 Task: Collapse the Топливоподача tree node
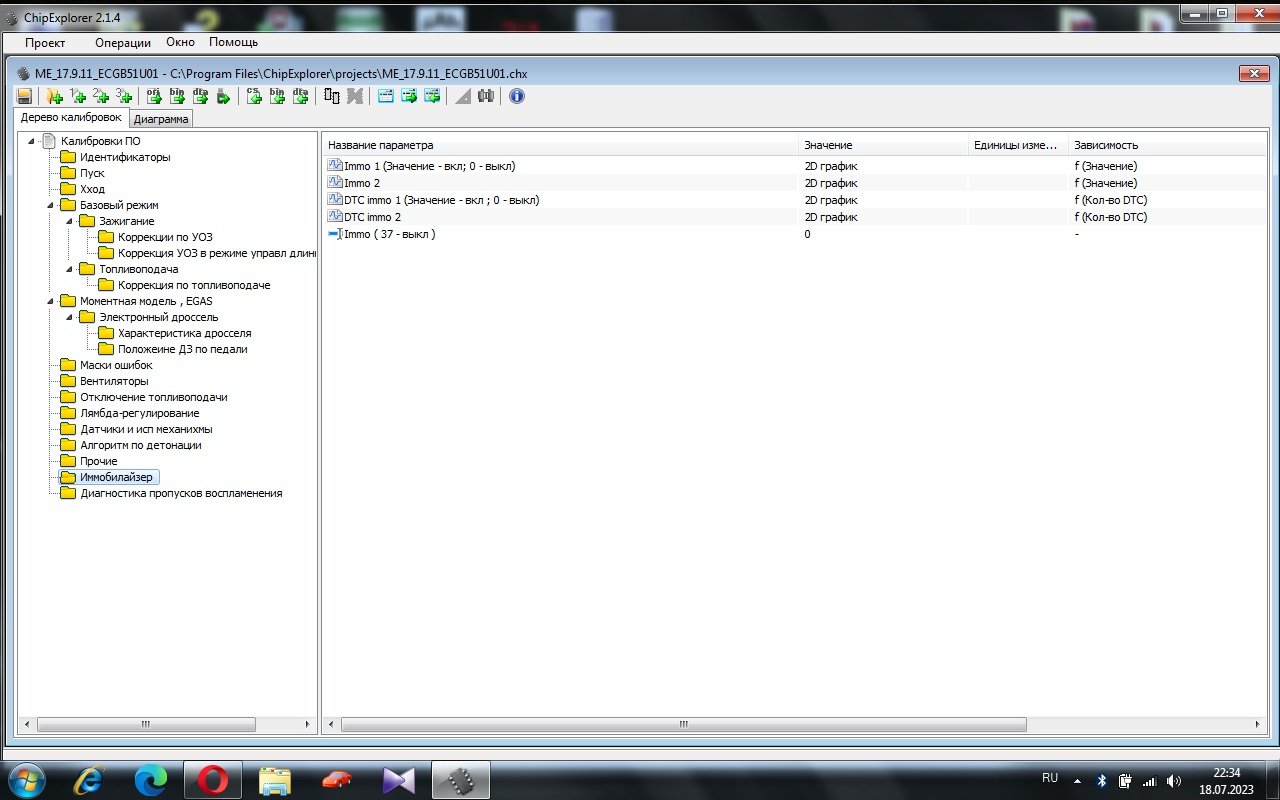70,269
